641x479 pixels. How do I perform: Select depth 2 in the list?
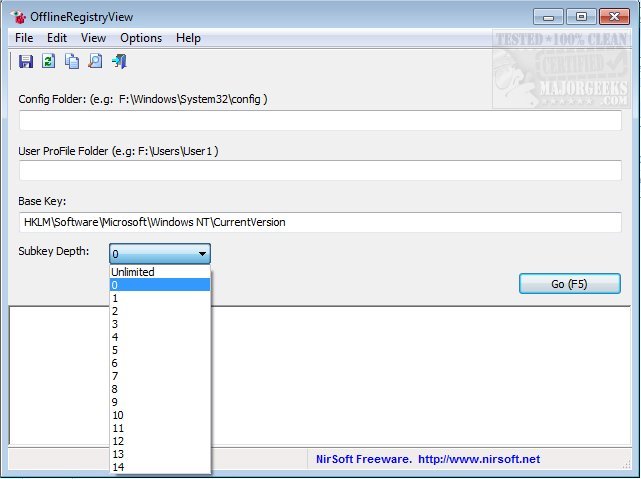click(x=160, y=311)
